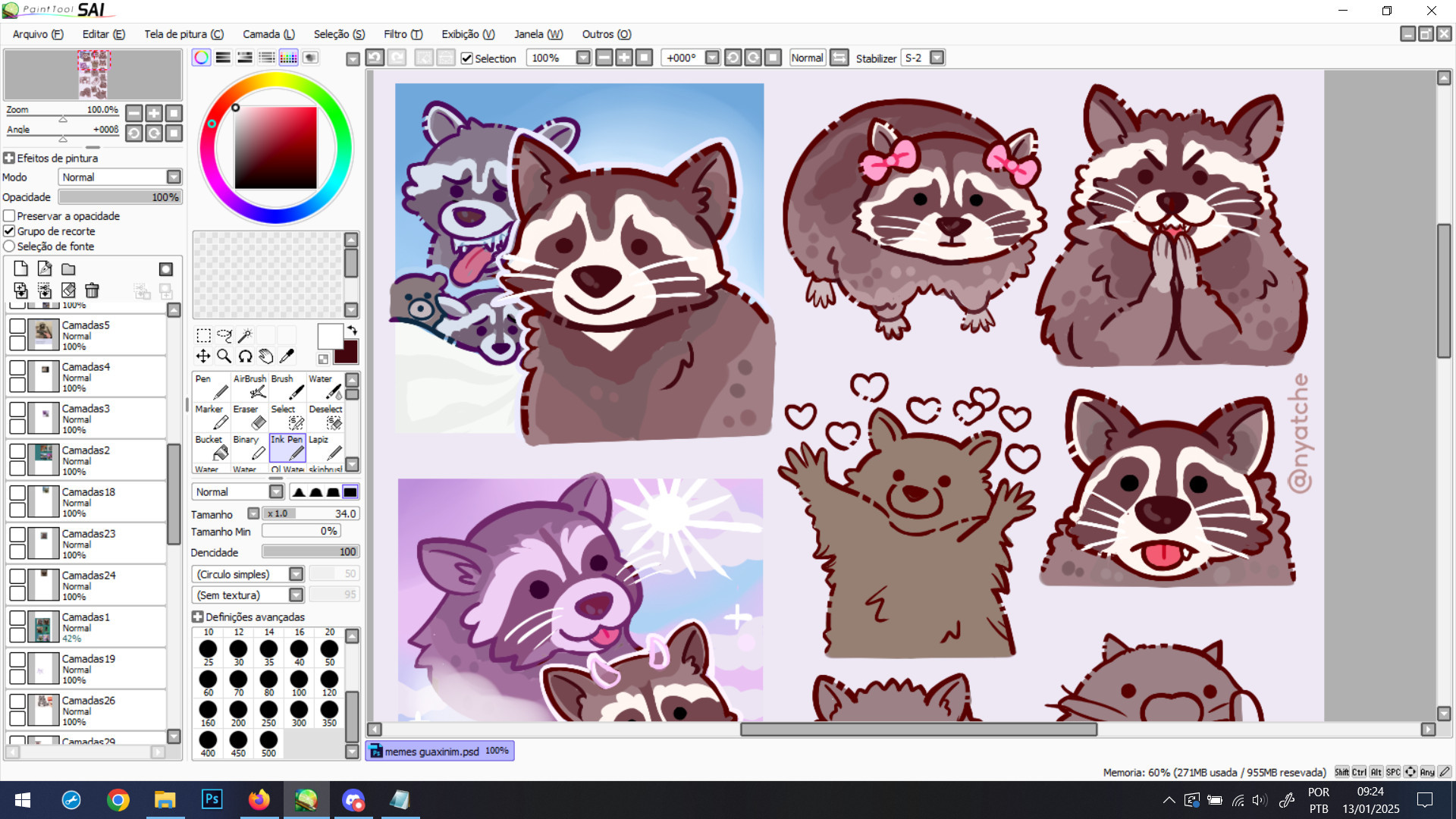Open the Stabilizer S-2 dropdown
The image size is (1456, 819).
click(937, 58)
